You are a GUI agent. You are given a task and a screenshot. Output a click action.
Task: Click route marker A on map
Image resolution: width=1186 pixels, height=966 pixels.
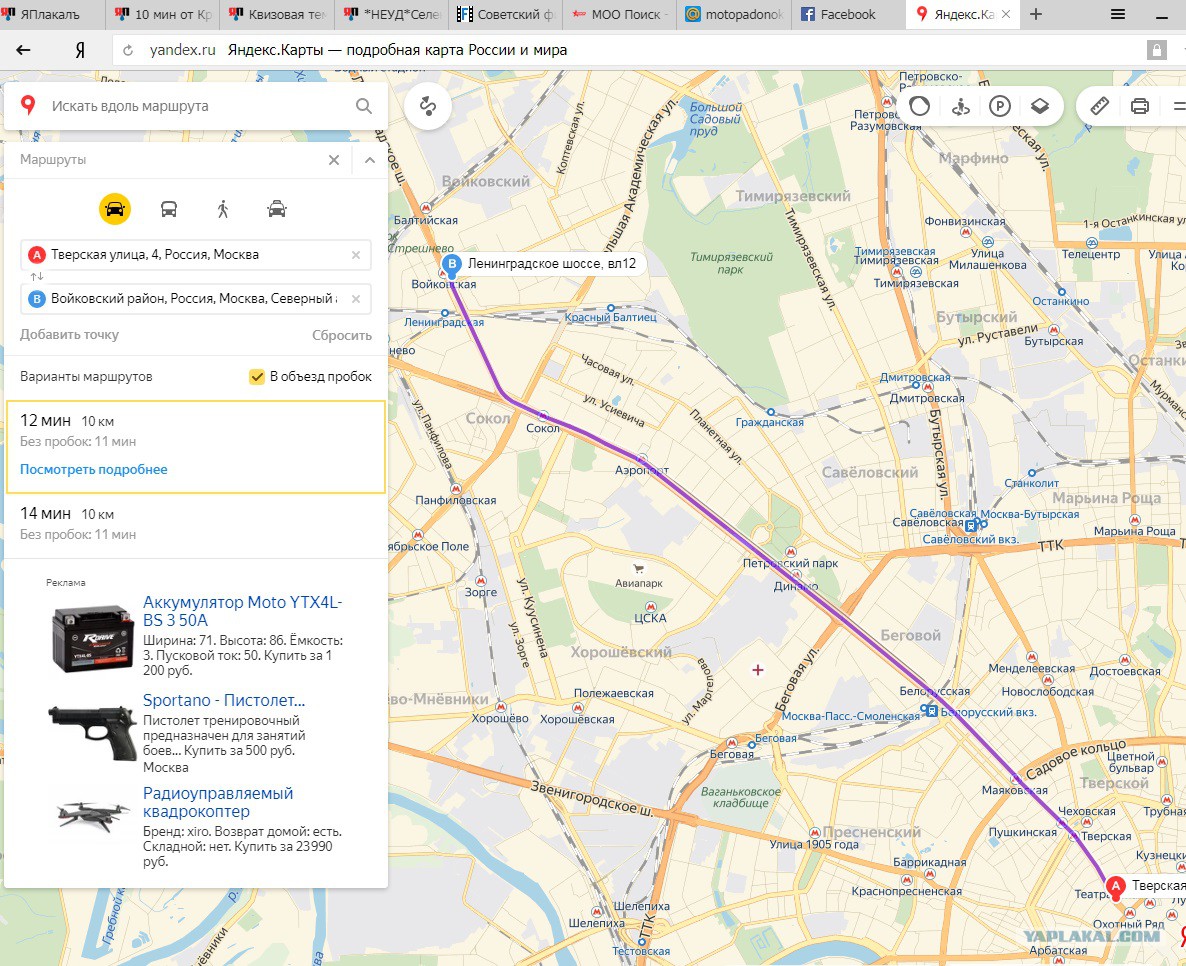[1116, 886]
